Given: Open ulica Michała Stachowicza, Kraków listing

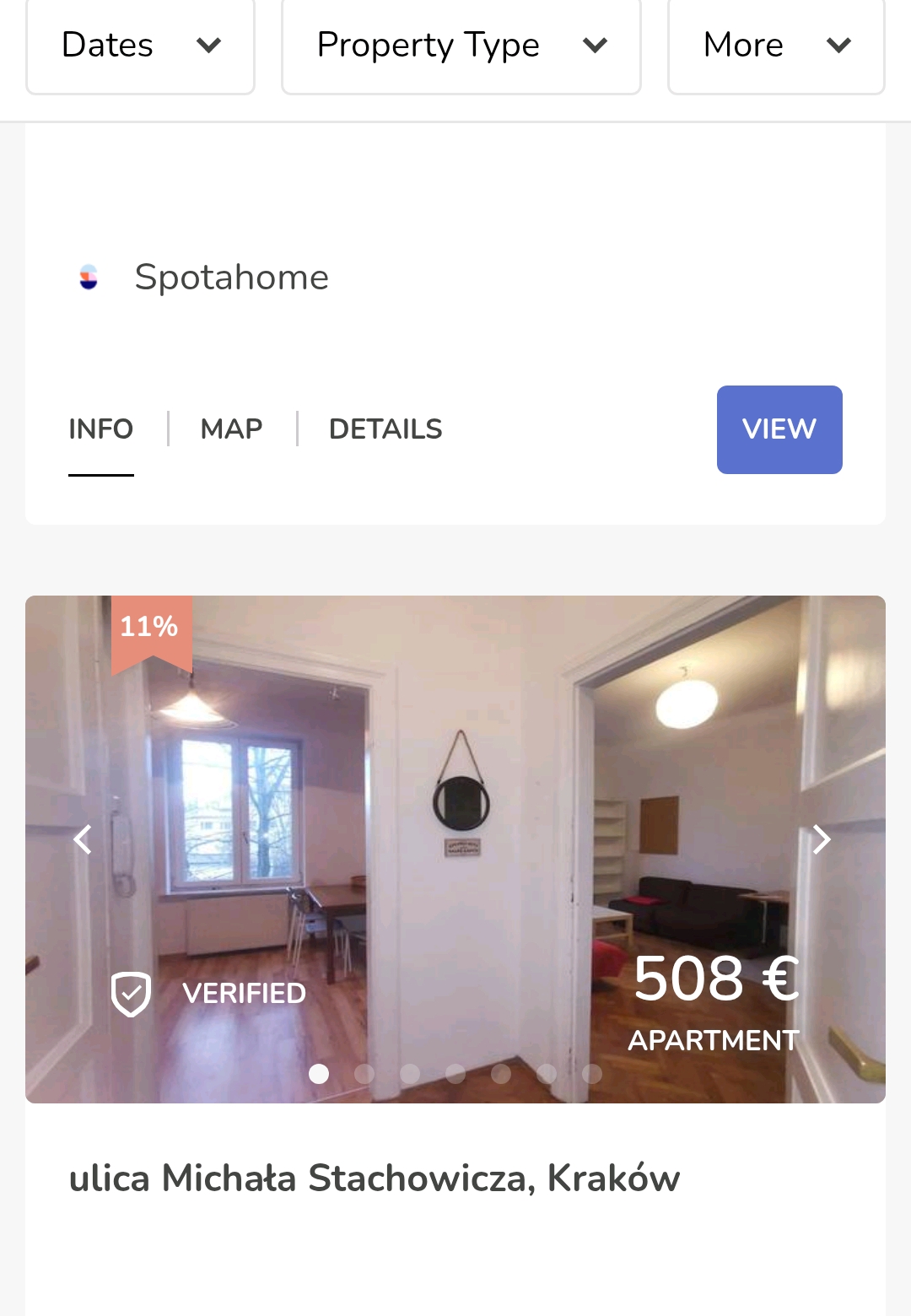Looking at the screenshot, I should tap(375, 1178).
